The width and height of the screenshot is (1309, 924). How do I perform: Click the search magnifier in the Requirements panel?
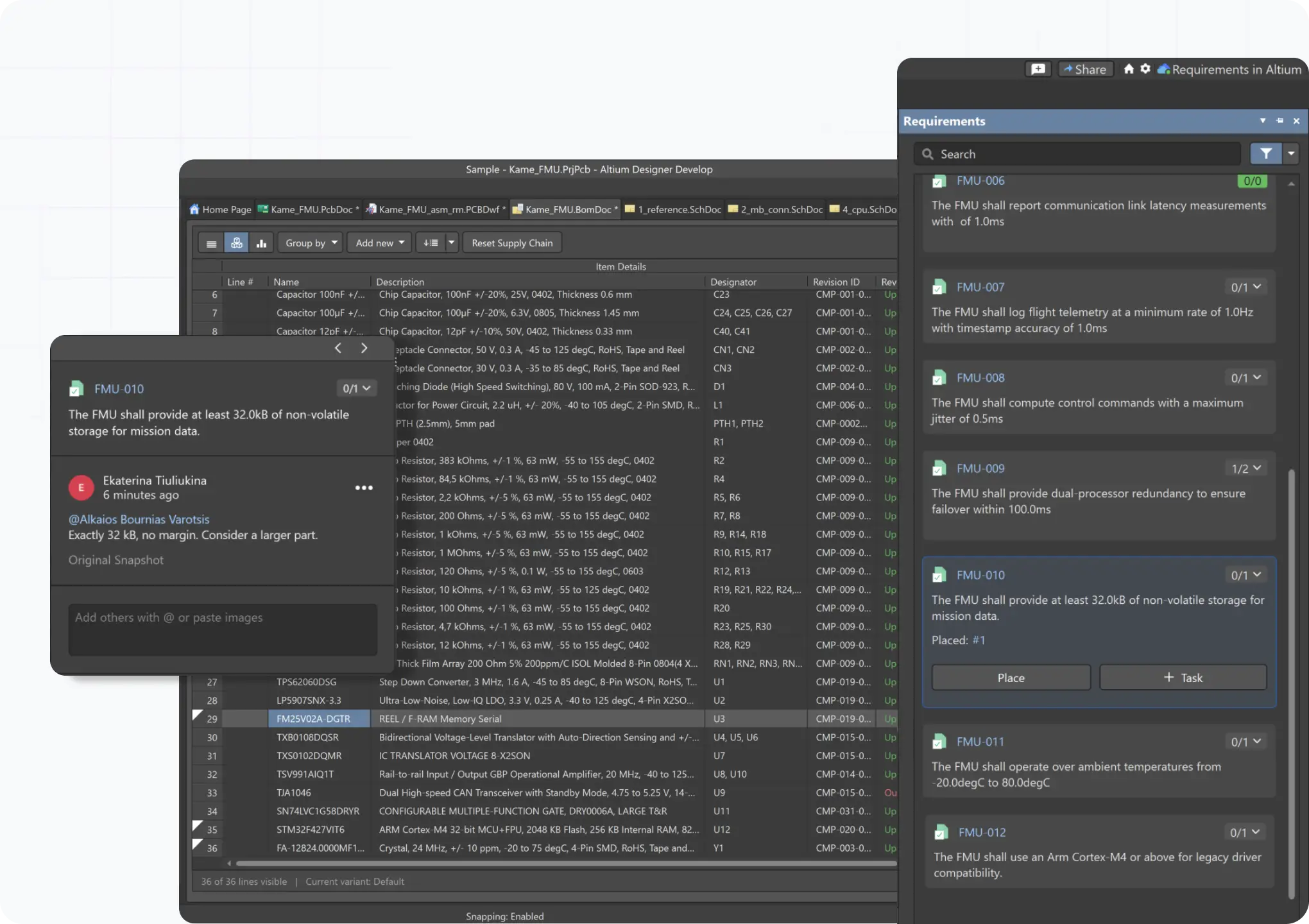click(927, 154)
